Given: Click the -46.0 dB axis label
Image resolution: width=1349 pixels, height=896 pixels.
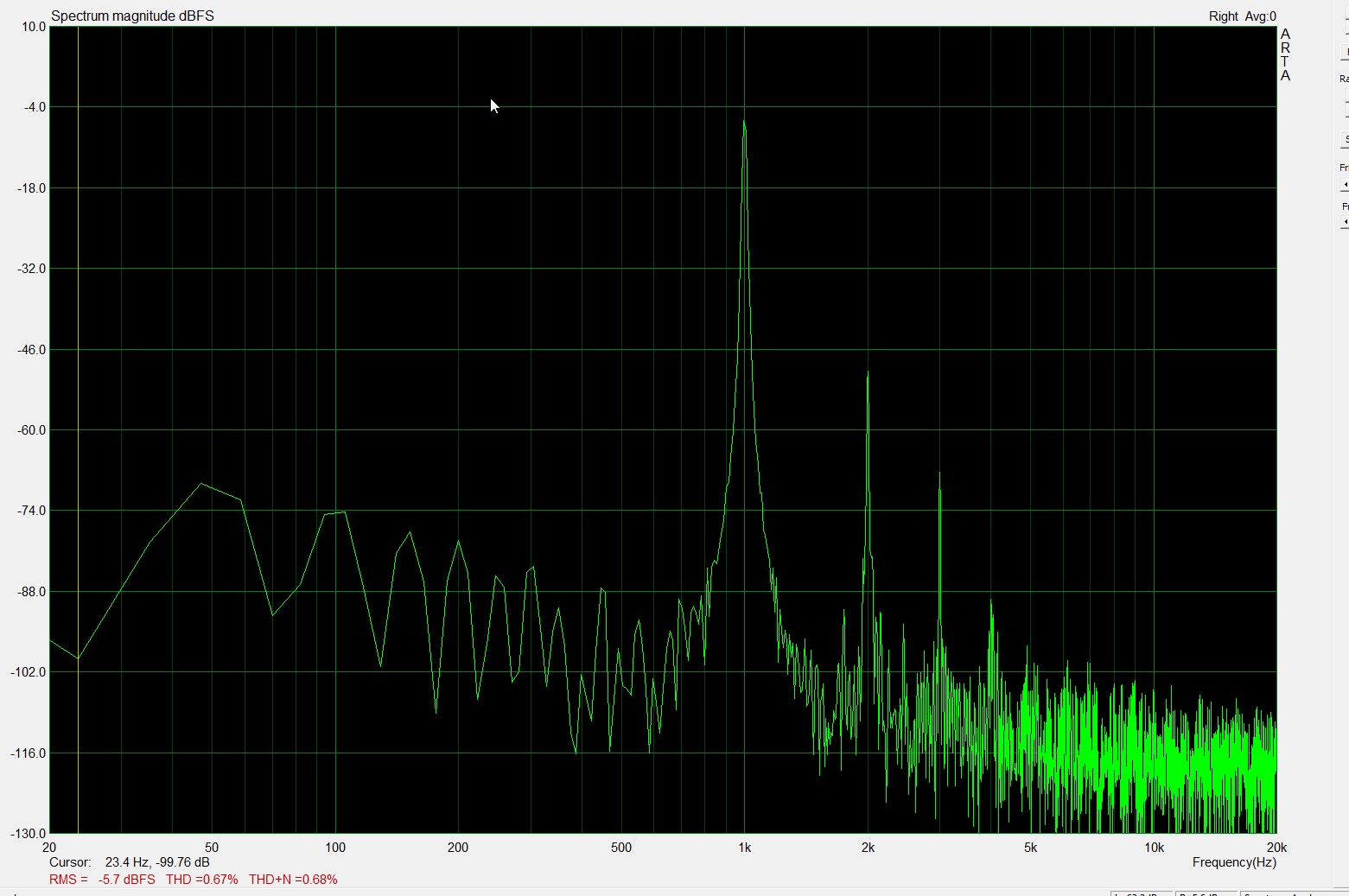Looking at the screenshot, I should pos(32,350).
